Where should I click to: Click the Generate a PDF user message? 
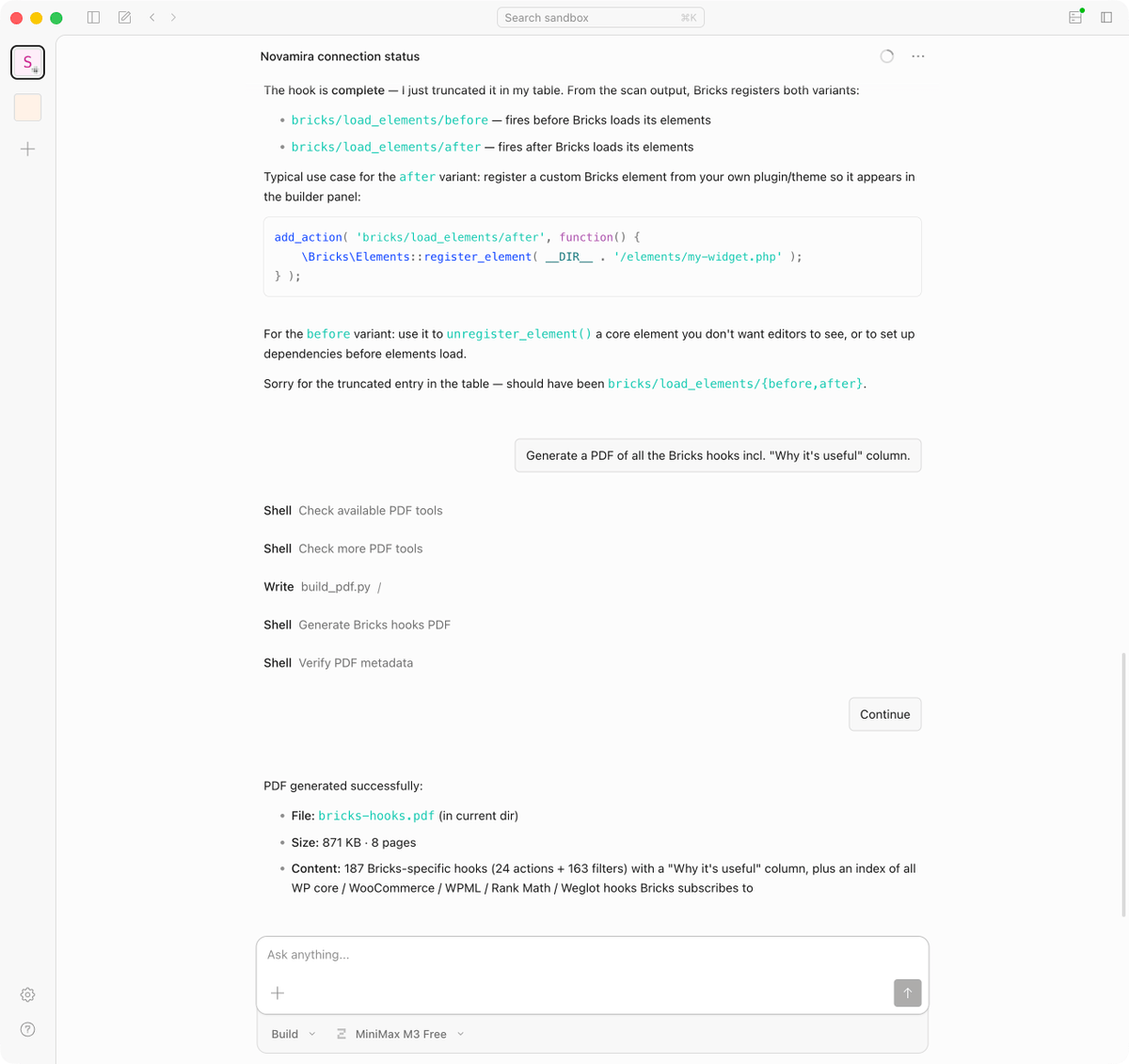718,455
